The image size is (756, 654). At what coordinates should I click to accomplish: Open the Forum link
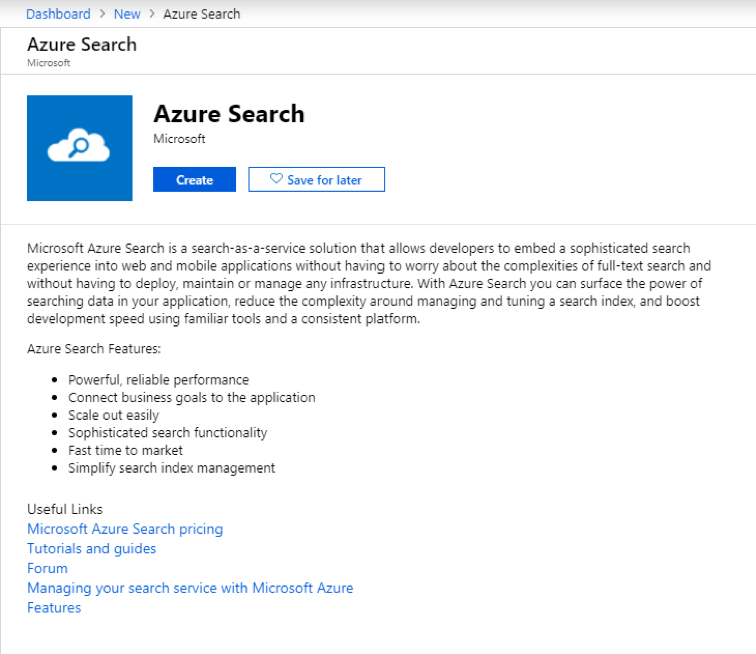(47, 568)
